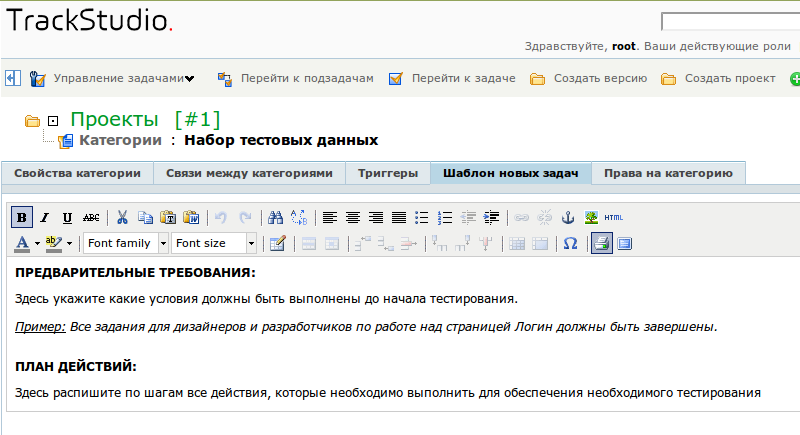Toggle underline text formatting
The image size is (800, 435).
click(x=67, y=217)
